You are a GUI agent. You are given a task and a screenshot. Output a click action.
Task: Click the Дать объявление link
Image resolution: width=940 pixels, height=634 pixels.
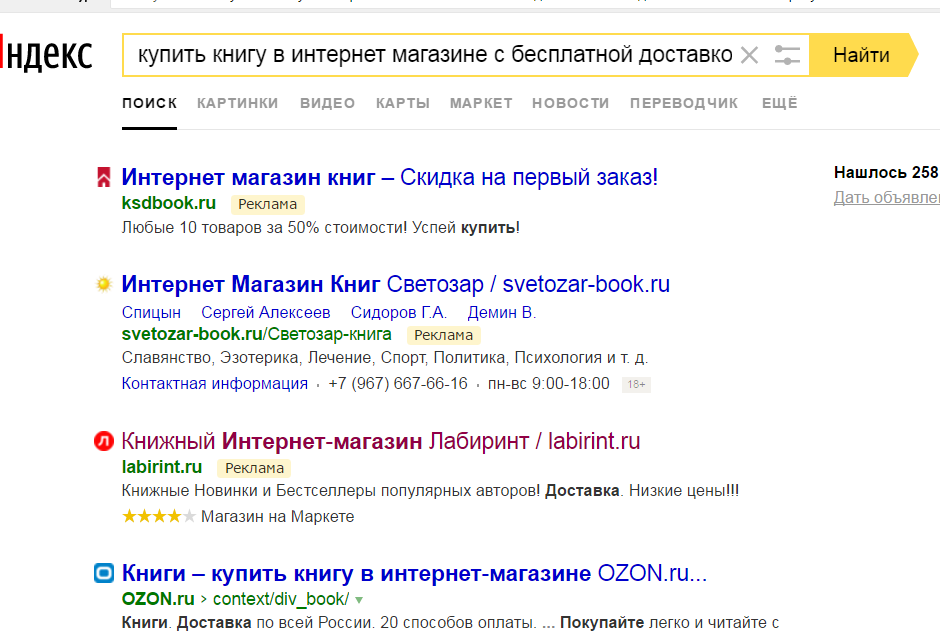(887, 197)
